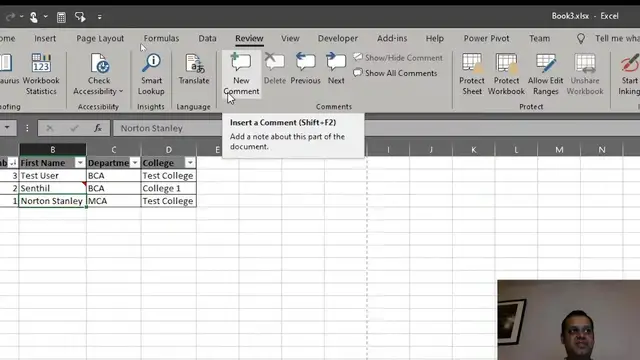Open College filter dropdown
This screenshot has height=360, width=640.
[190, 163]
